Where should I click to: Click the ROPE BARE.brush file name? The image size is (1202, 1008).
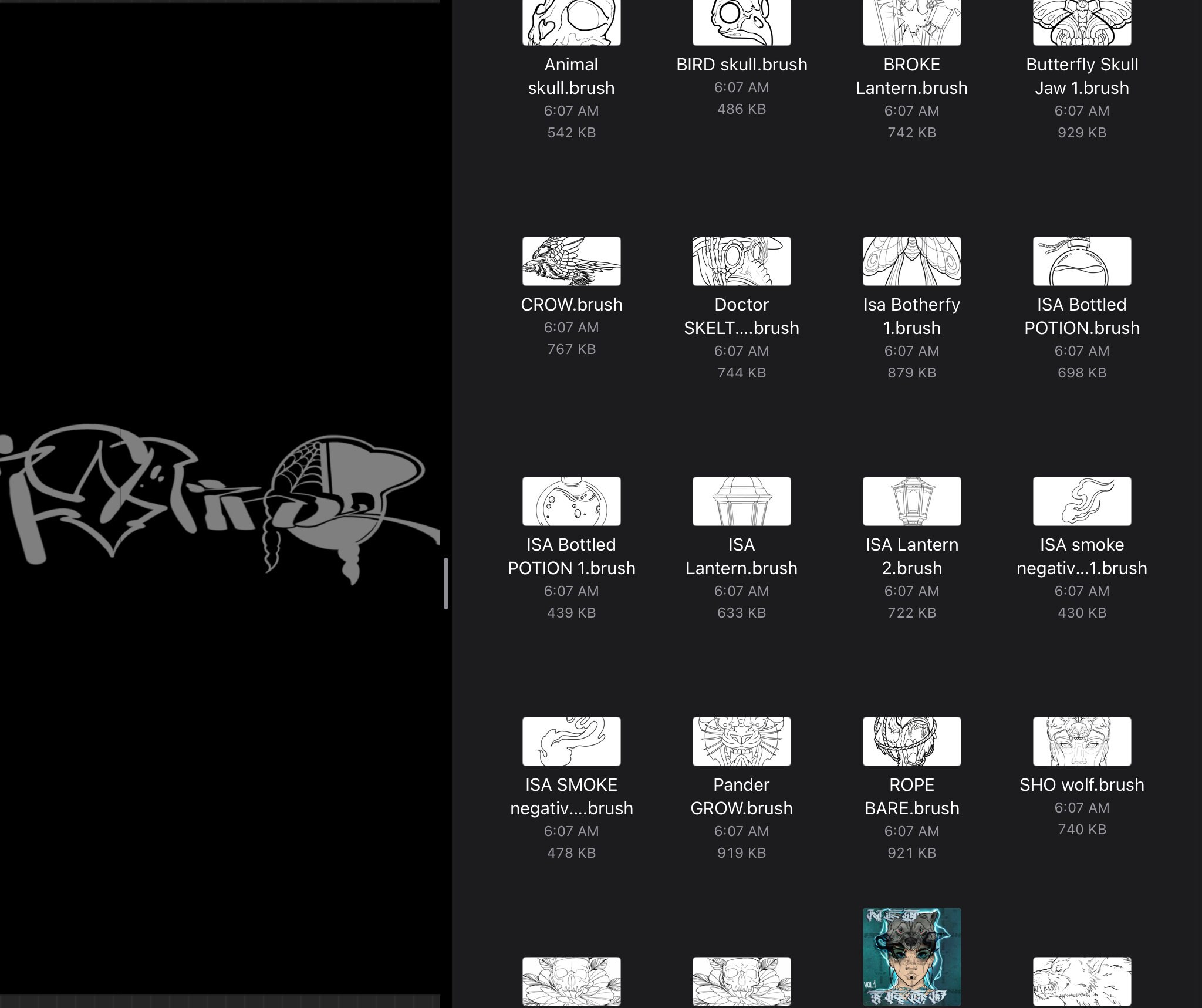(x=911, y=797)
